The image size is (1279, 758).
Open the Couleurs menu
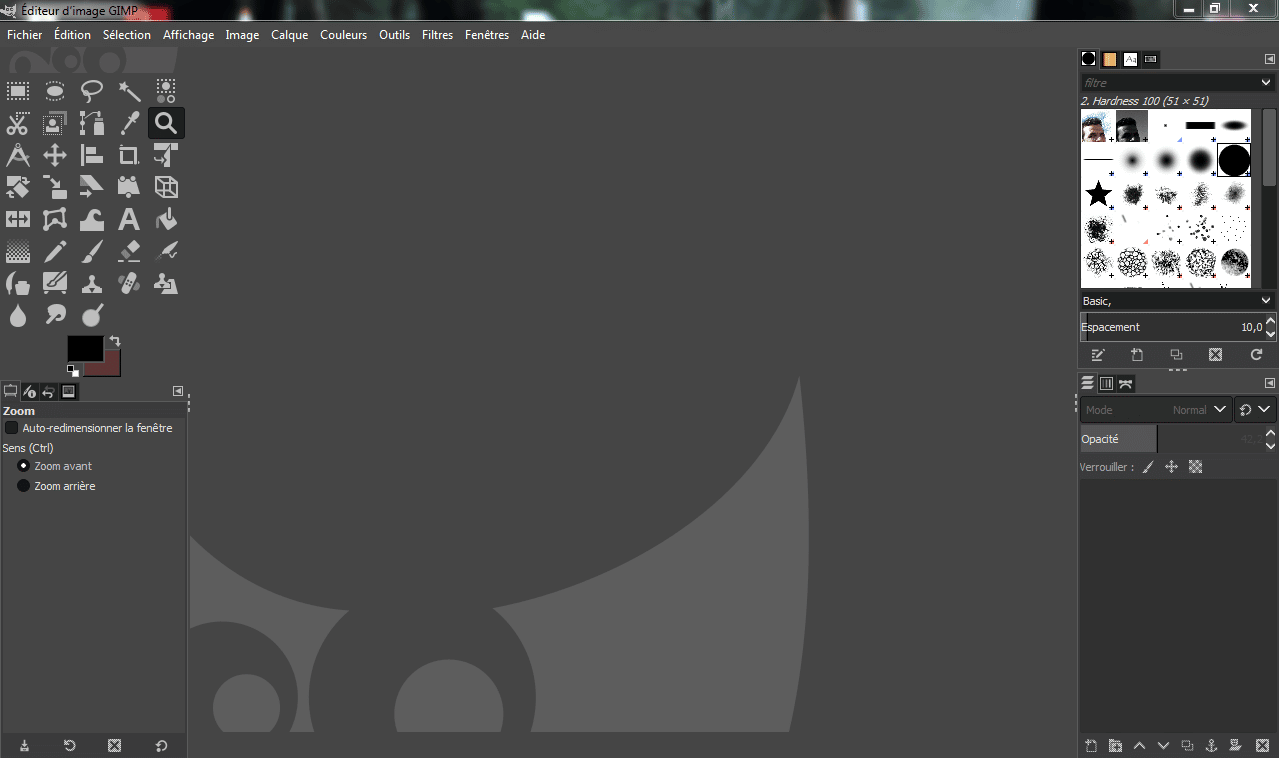[343, 35]
